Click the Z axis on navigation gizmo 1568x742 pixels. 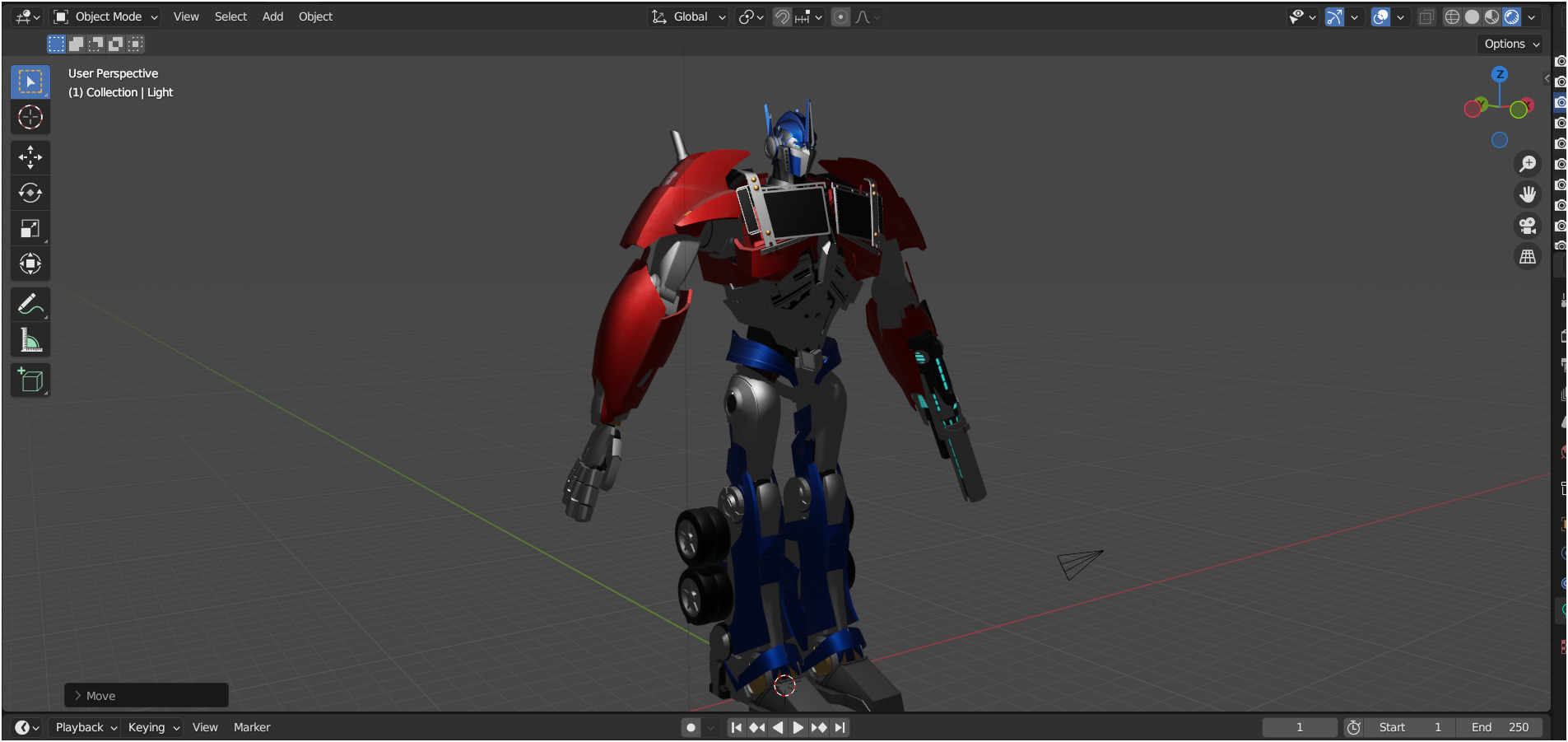pos(1500,74)
